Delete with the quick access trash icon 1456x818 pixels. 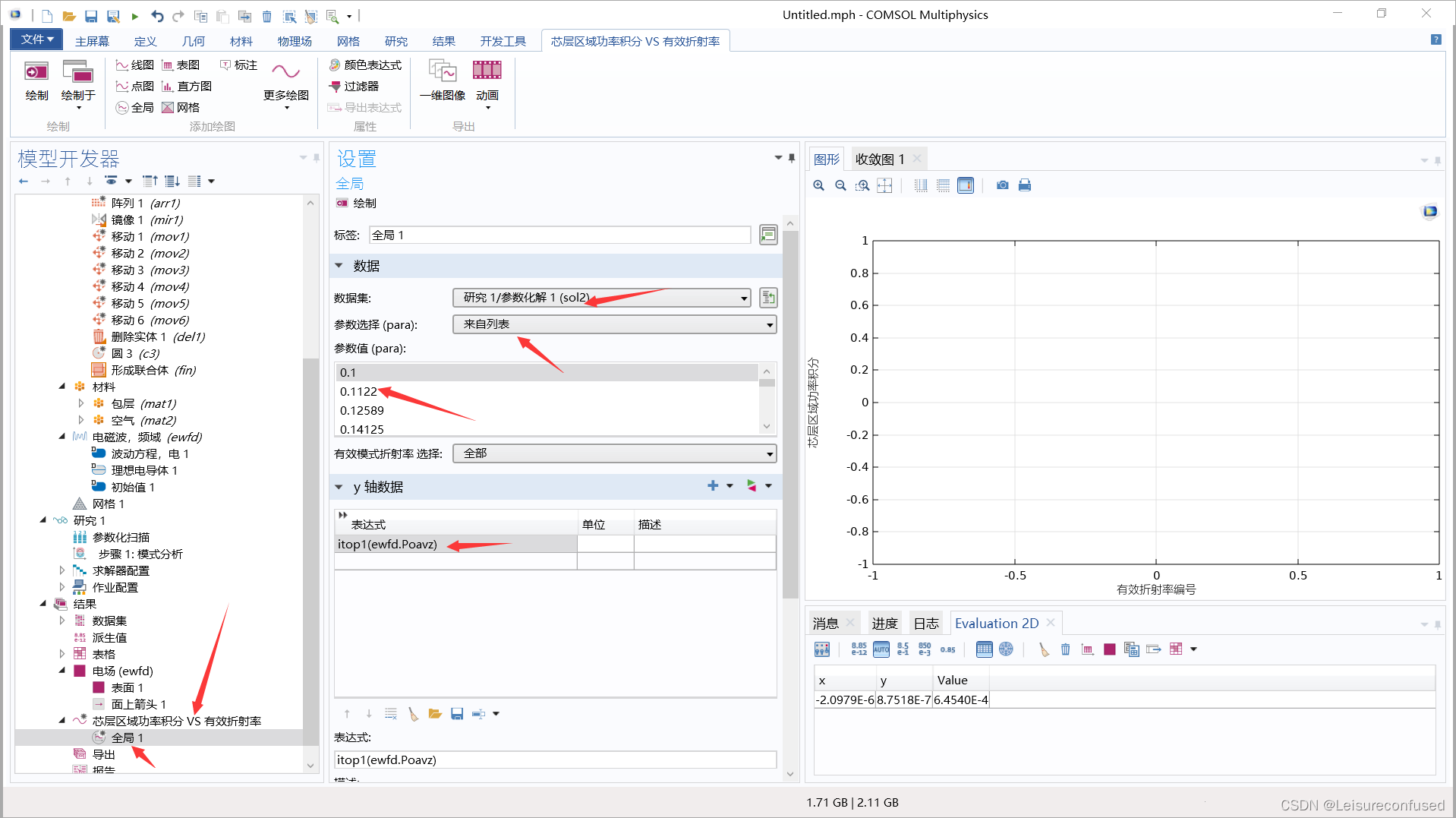pos(266,16)
